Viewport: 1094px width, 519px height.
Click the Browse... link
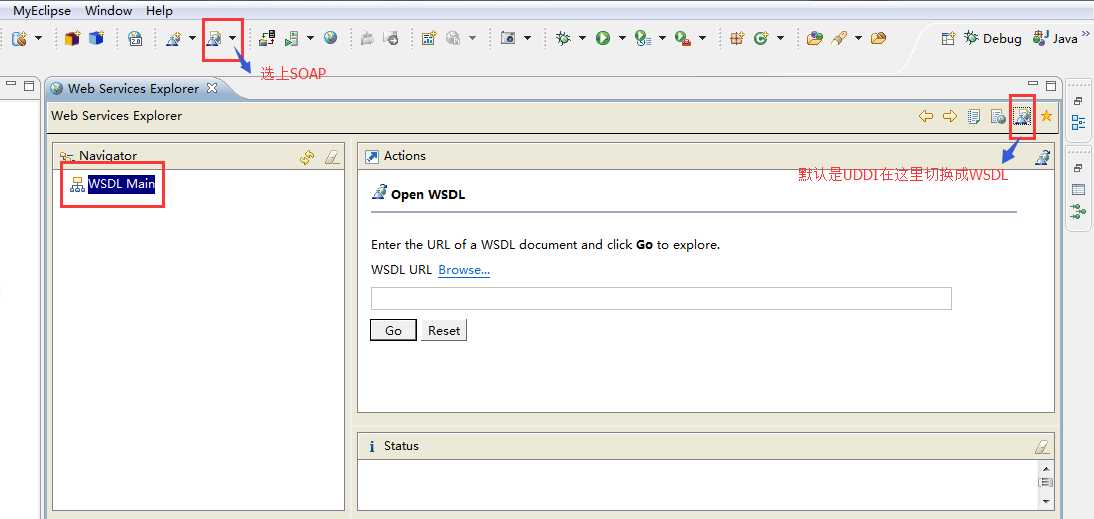464,269
